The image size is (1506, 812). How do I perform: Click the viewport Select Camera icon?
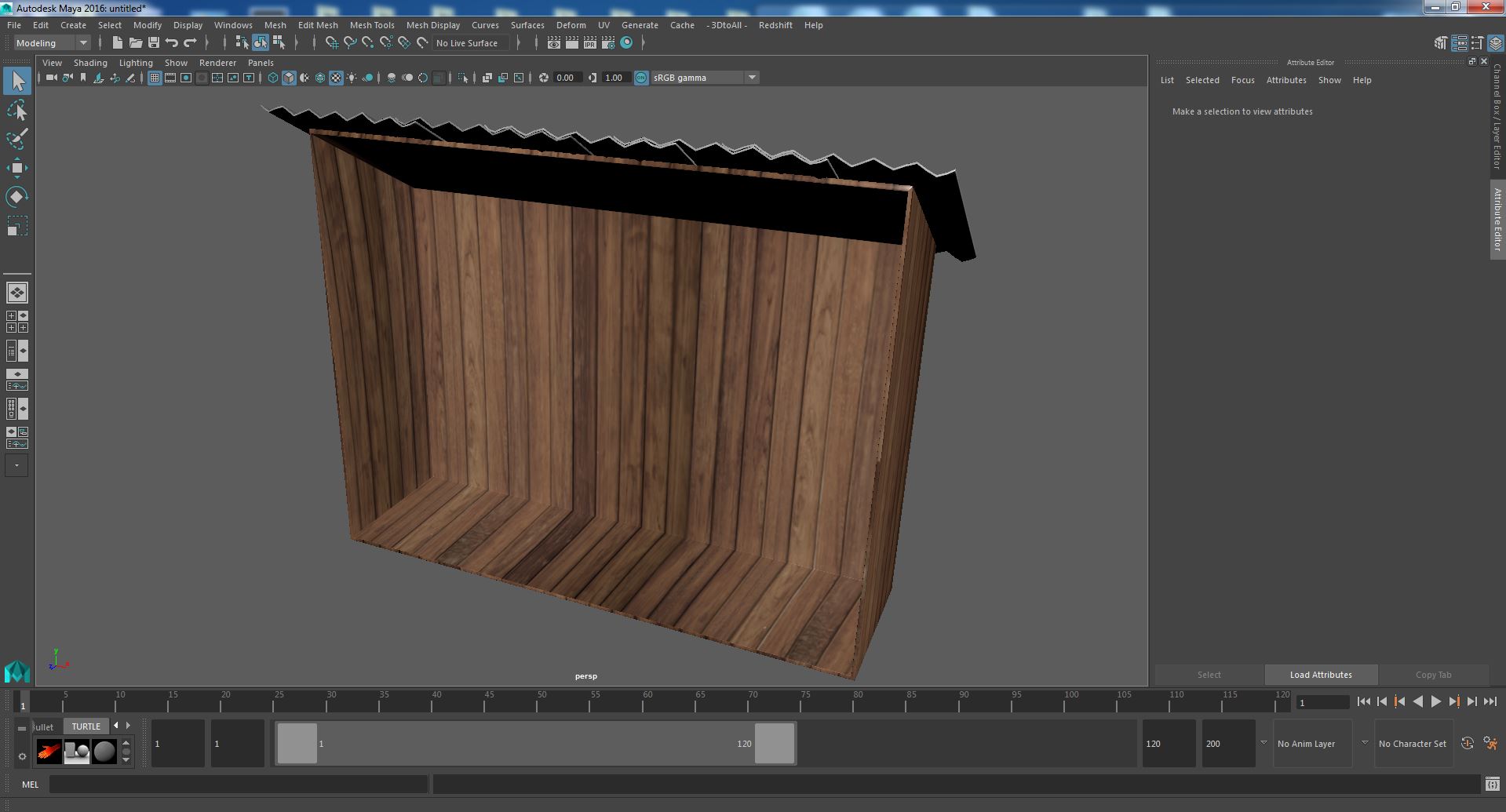point(51,78)
